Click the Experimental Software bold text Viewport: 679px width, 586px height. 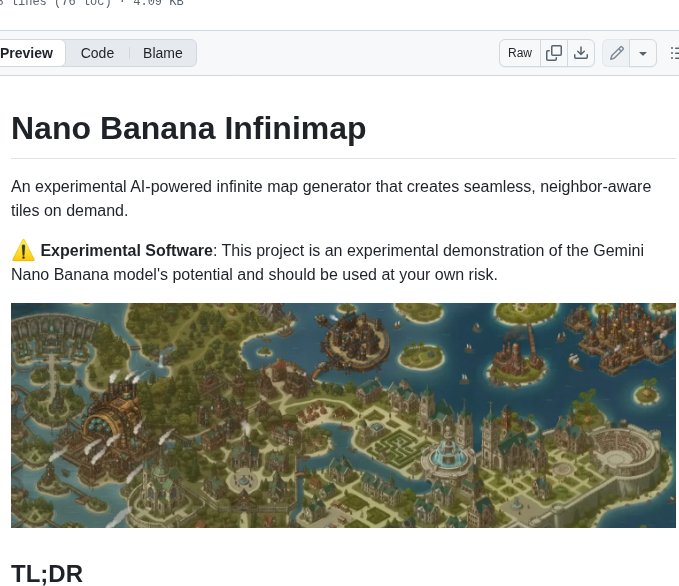click(126, 250)
